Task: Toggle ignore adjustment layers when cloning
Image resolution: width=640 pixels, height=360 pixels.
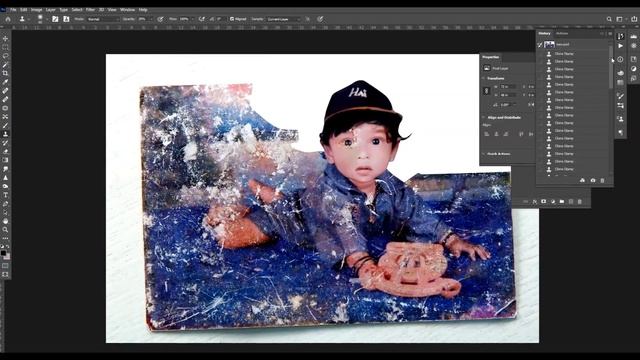Action: pos(307,19)
